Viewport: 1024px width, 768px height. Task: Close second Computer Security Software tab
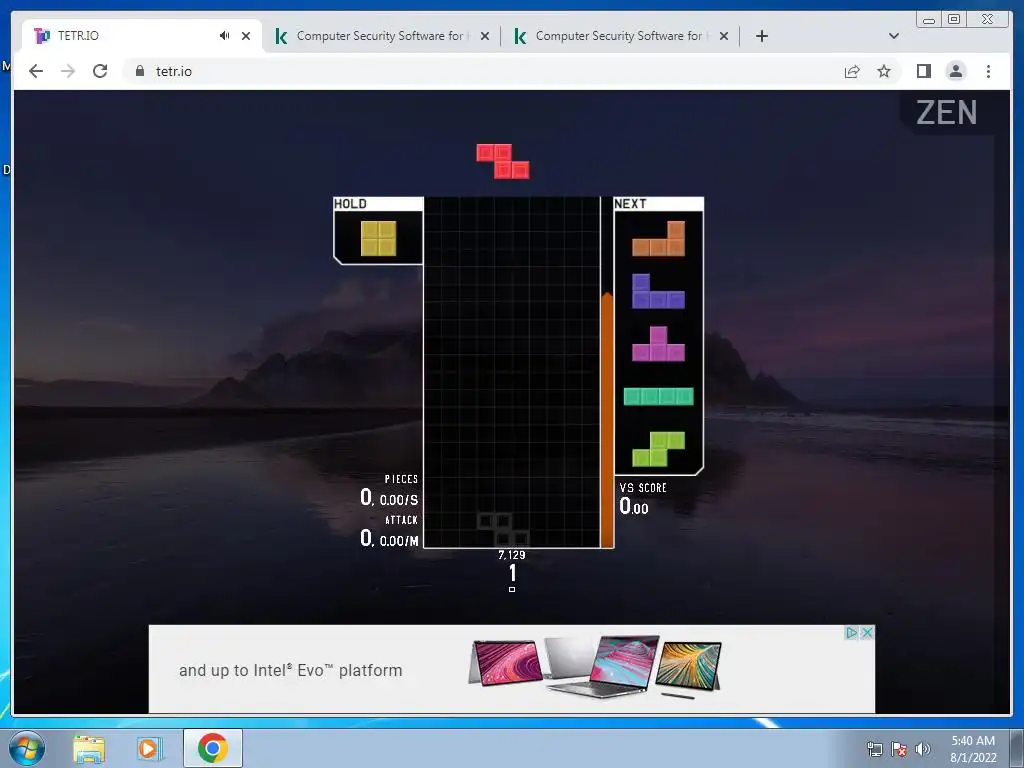(724, 36)
